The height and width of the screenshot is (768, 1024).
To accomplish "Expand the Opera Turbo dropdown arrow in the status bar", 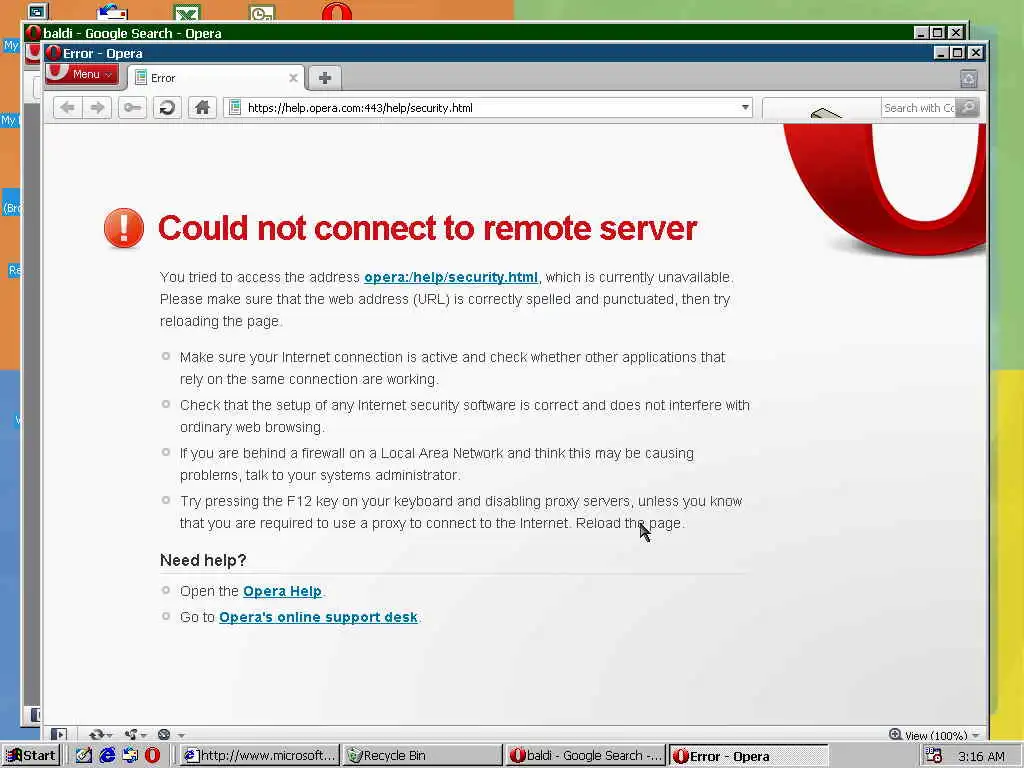I will [182, 735].
